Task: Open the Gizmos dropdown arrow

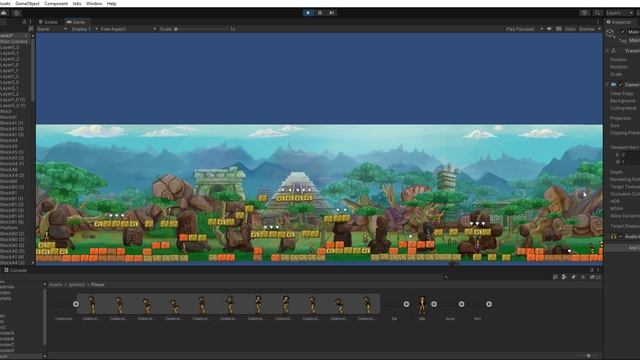Action: point(599,29)
